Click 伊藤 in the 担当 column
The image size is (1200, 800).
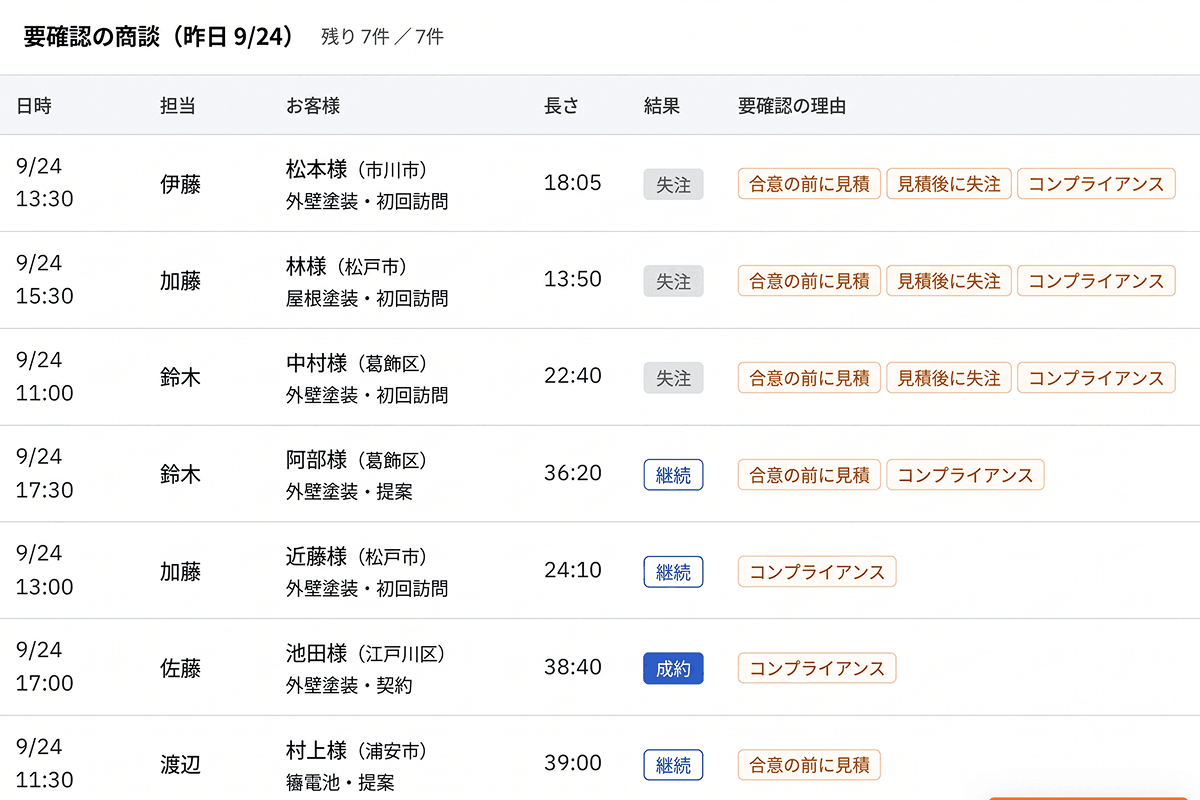(181, 184)
